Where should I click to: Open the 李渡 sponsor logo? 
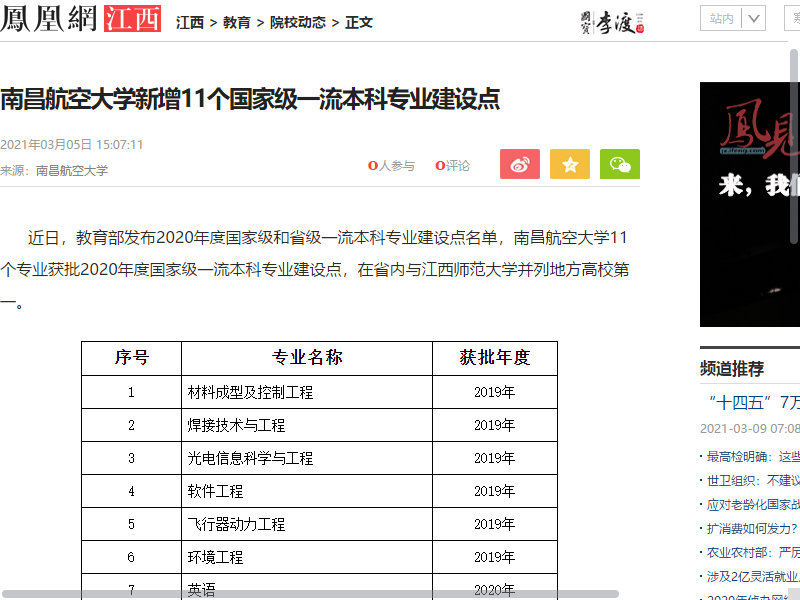(x=612, y=22)
